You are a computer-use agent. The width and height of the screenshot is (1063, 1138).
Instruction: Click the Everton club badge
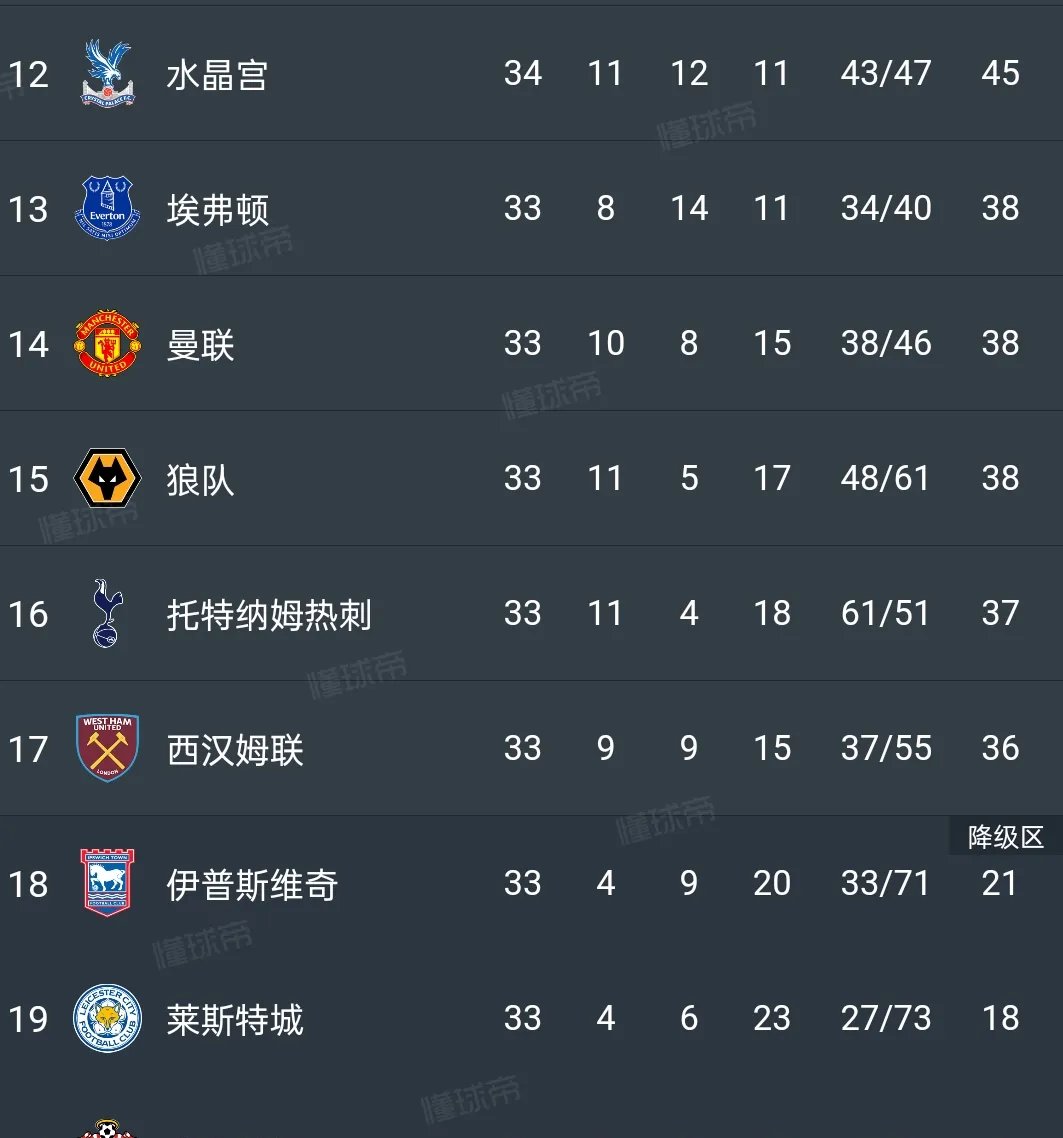pyautogui.click(x=105, y=209)
